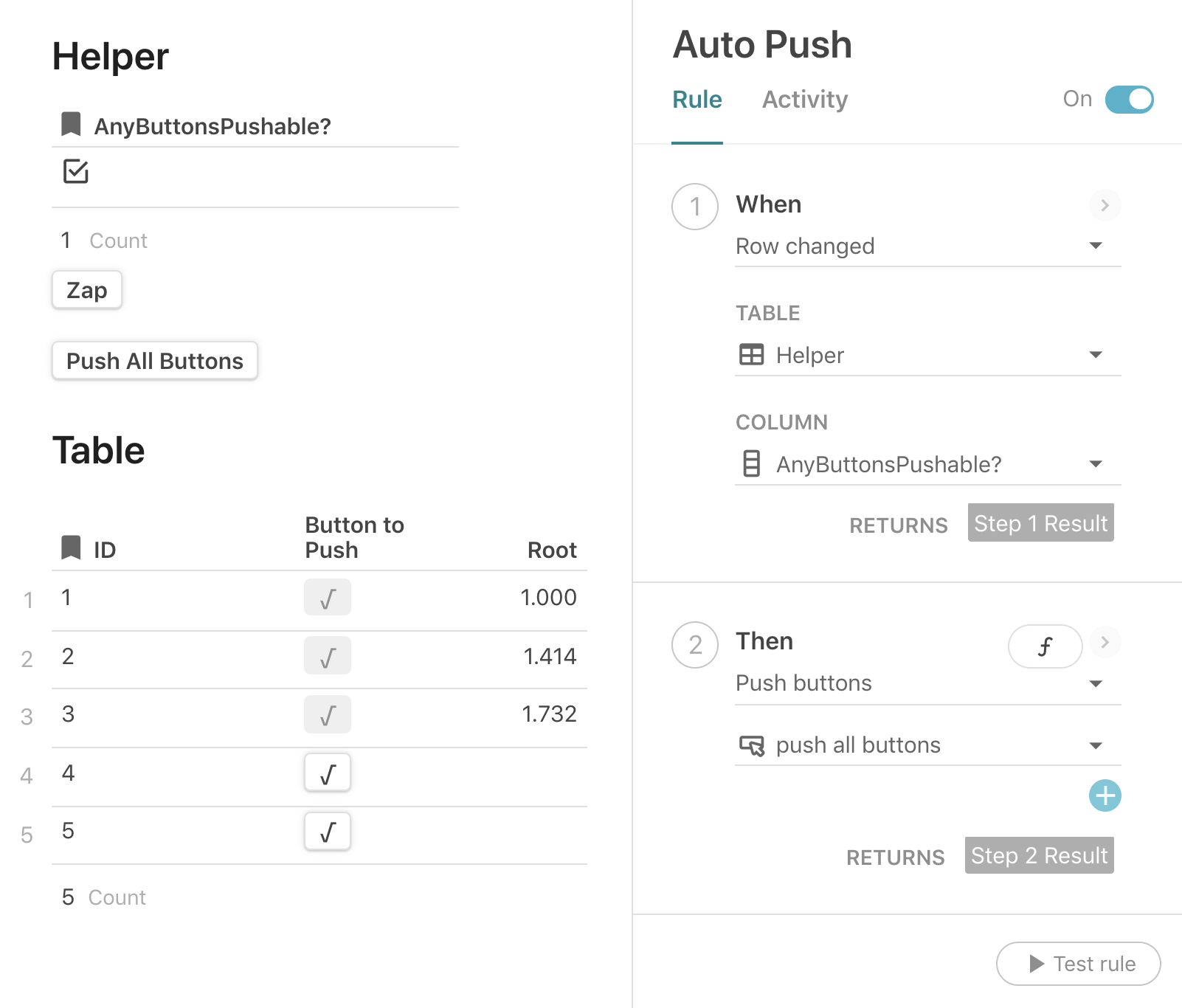
Task: Click the Helper table icon in the rule
Action: [751, 355]
